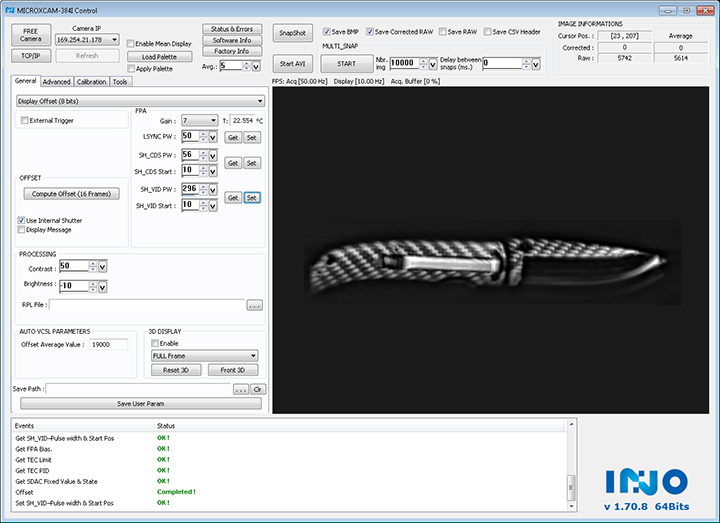The image size is (720, 523).
Task: Click the V button beside Nbr. img
Action: (432, 64)
